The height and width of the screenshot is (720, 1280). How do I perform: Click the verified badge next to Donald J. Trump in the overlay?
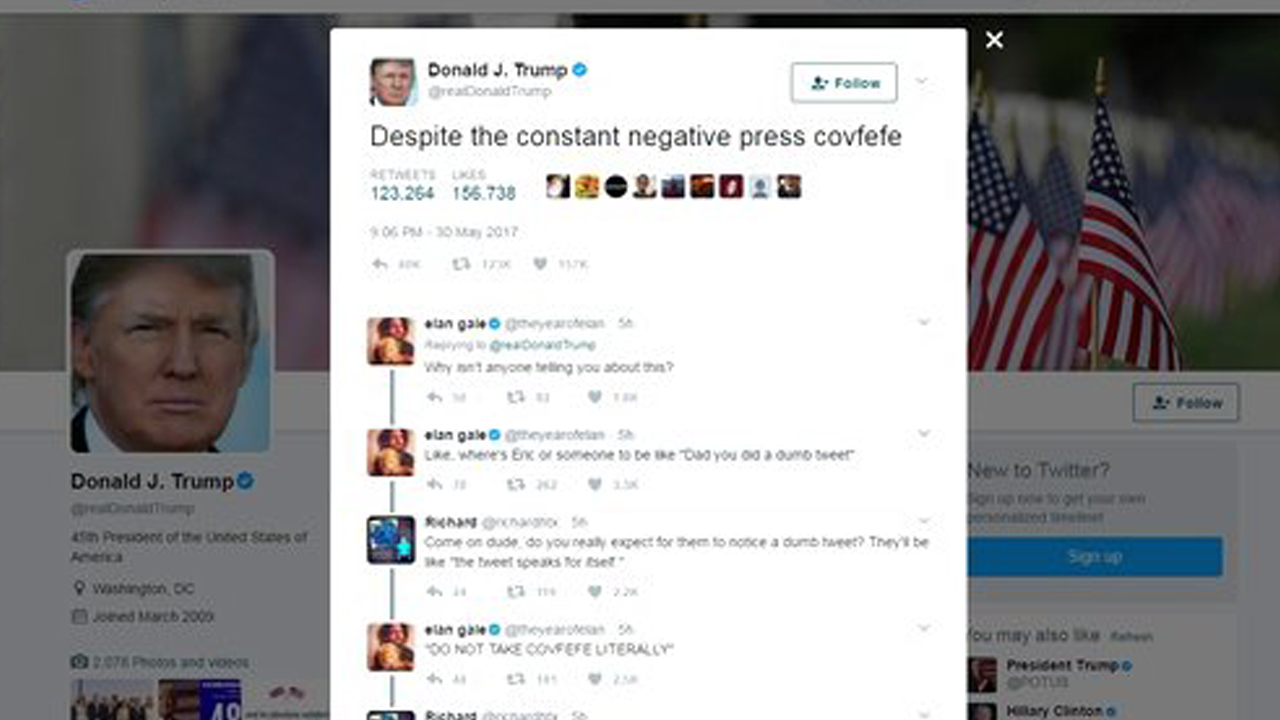(580, 70)
